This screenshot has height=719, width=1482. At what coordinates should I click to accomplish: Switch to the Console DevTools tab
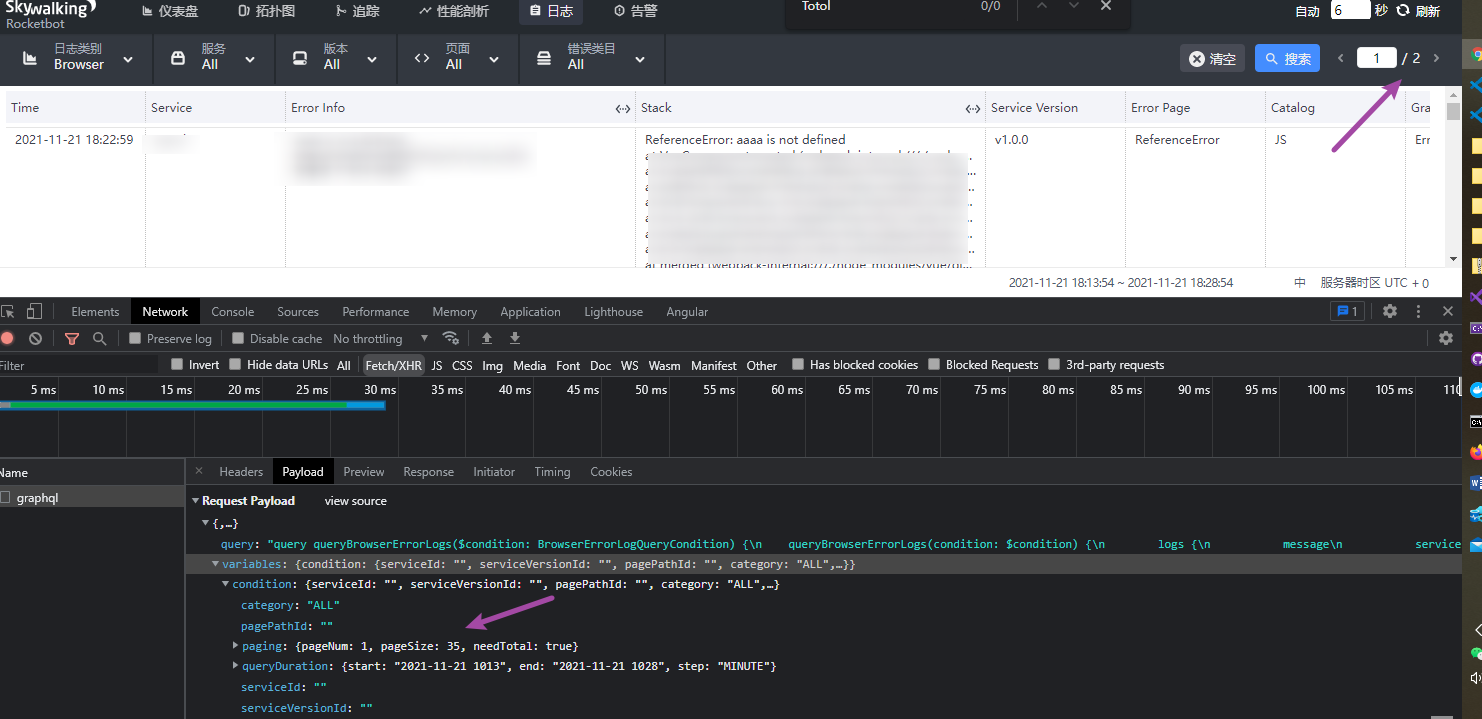[233, 311]
